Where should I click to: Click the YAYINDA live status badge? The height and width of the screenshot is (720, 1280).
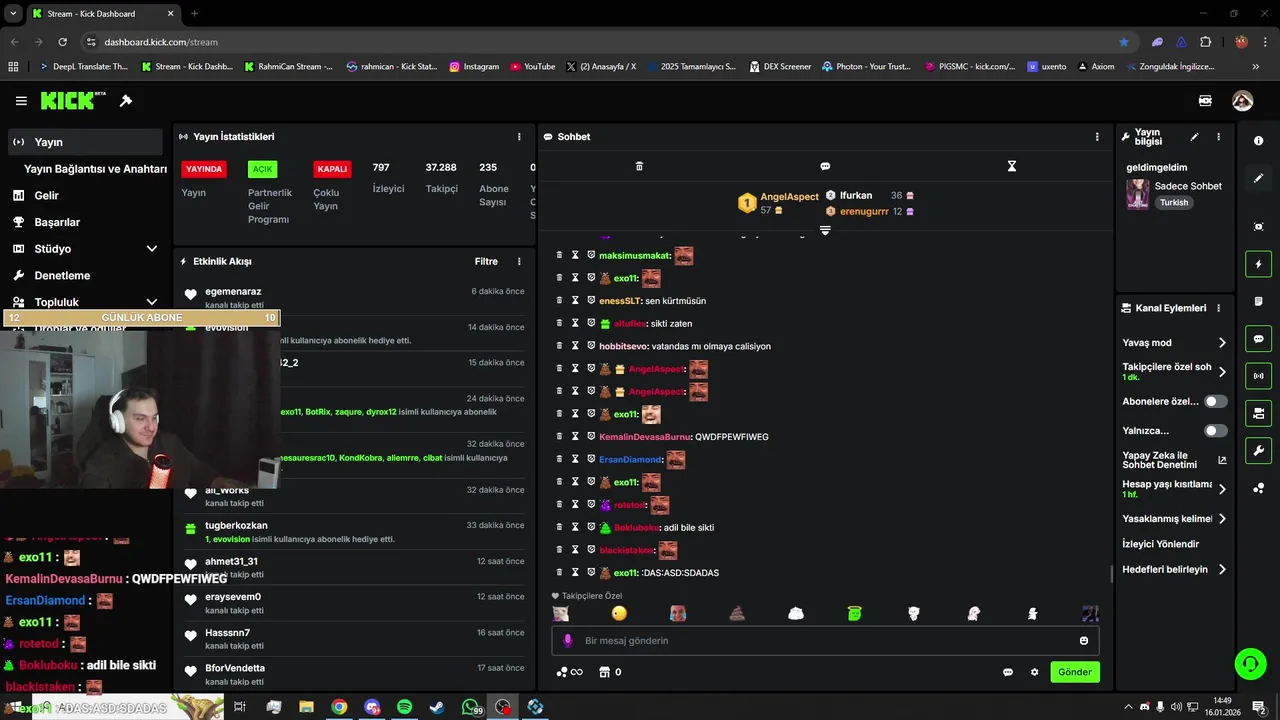(203, 169)
